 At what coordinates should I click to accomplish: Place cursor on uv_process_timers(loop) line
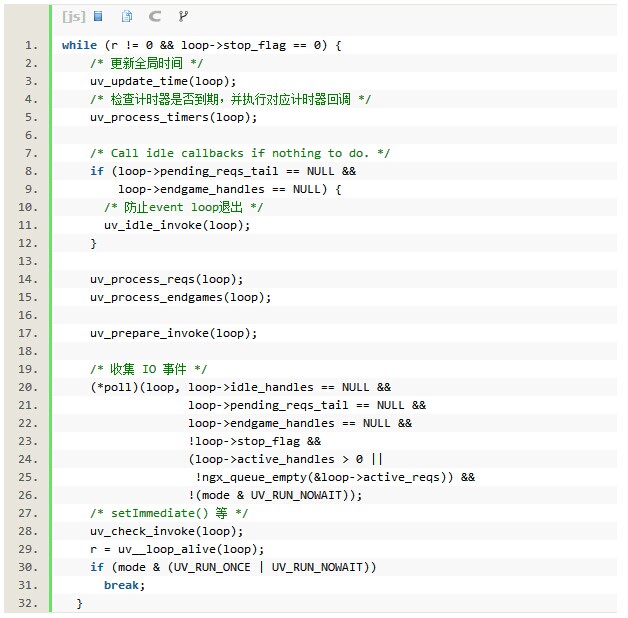click(x=173, y=117)
